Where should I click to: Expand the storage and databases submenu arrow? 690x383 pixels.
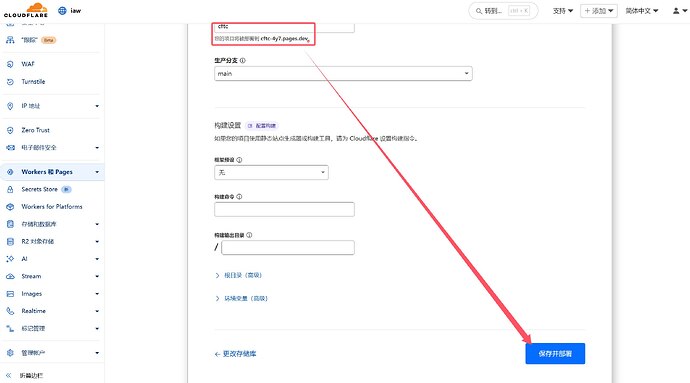[97, 224]
